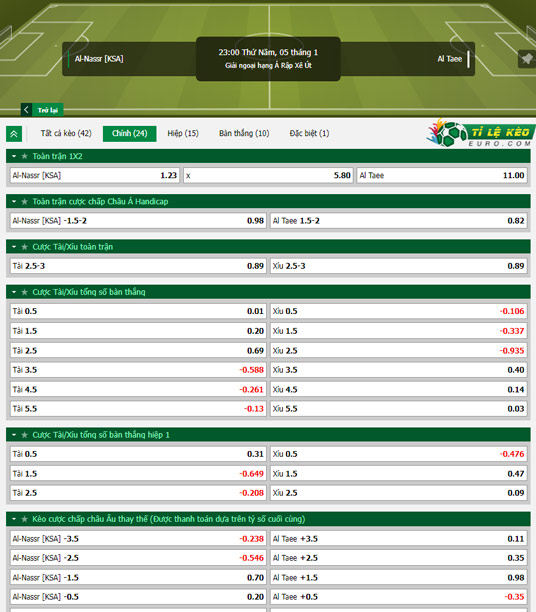Pick Al-Nassr -3.5 at -0.238
The width and height of the screenshot is (536, 612).
(x=138, y=539)
